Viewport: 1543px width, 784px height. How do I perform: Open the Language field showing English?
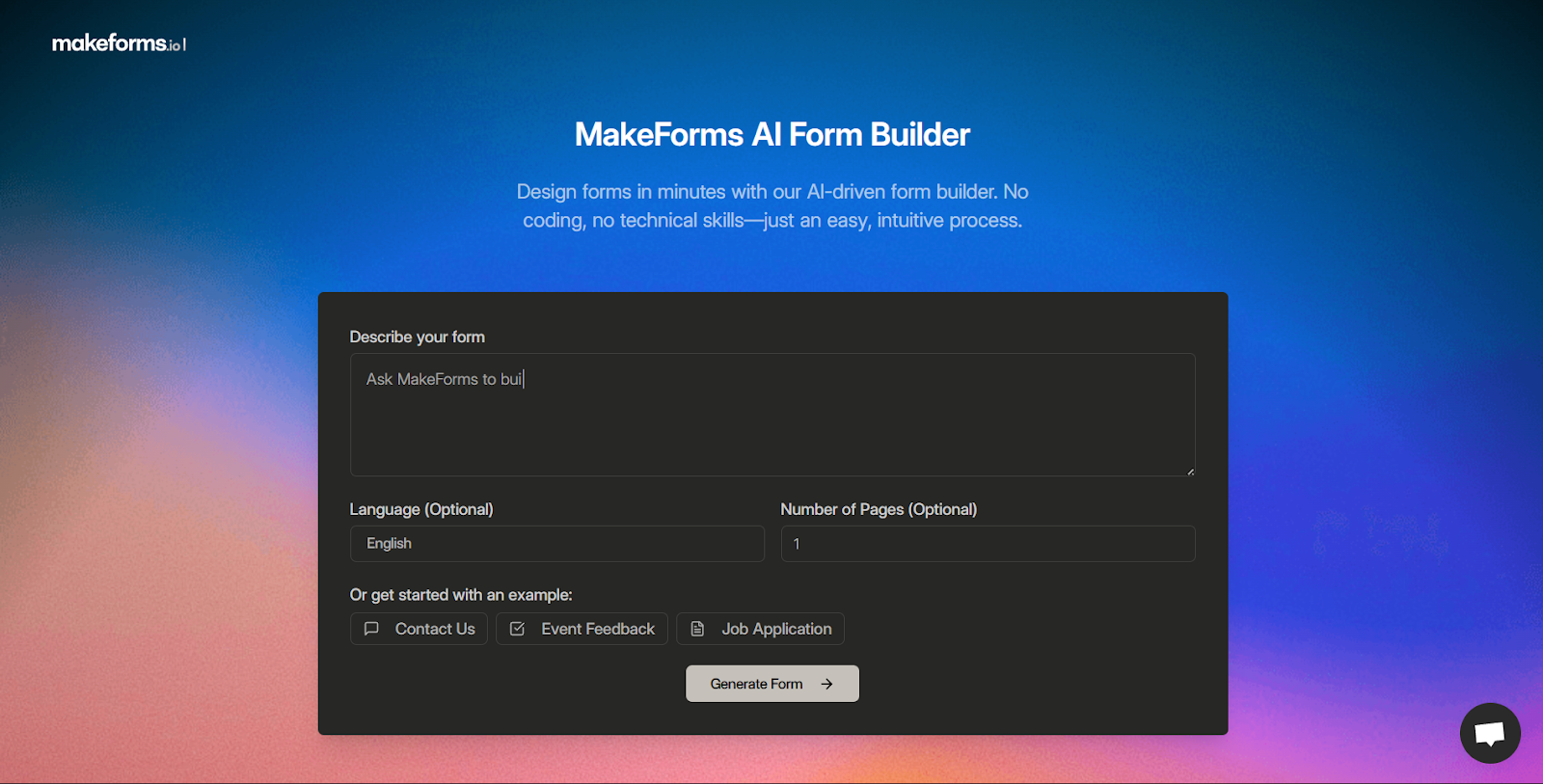point(557,544)
